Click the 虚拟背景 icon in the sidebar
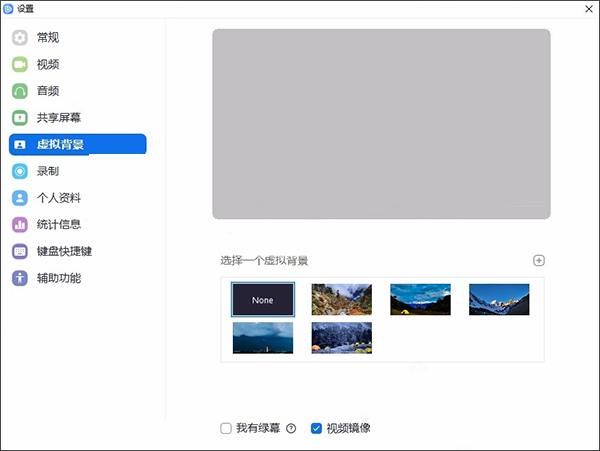Image resolution: width=600 pixels, height=451 pixels. point(20,145)
